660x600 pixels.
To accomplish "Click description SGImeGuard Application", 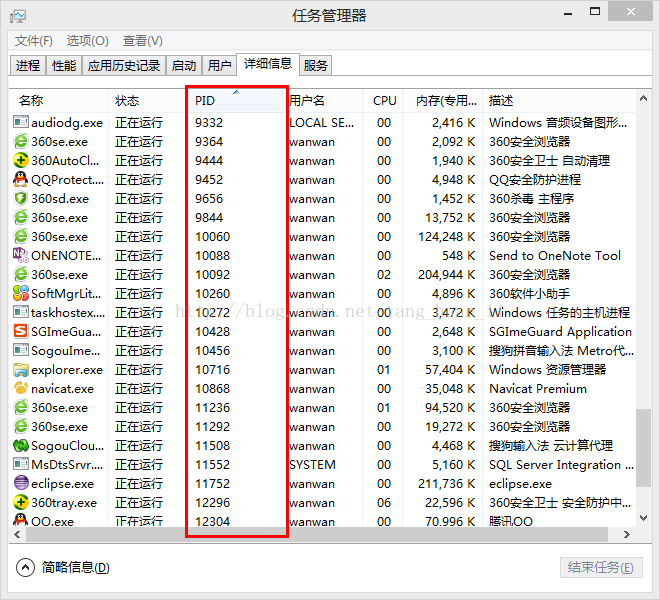I will tap(560, 331).
